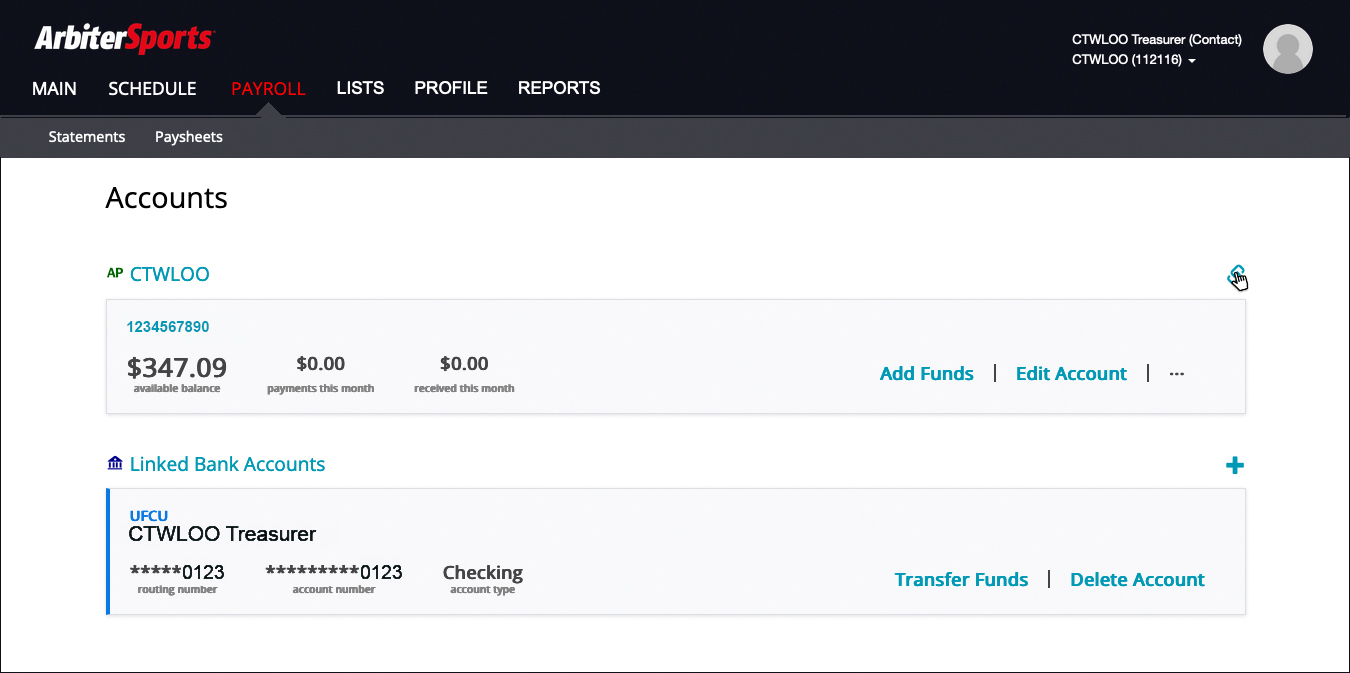Switch to the Statements tab
This screenshot has width=1350, height=673.
(87, 136)
